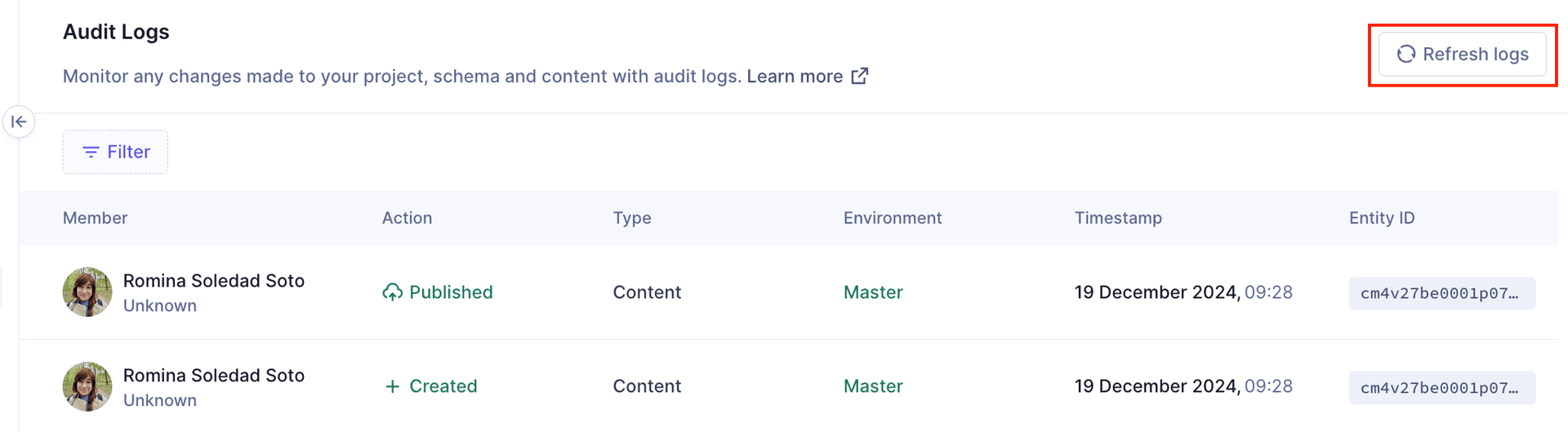Follow the Learn more link
Viewport: 1568px width, 432px height.
(x=795, y=76)
